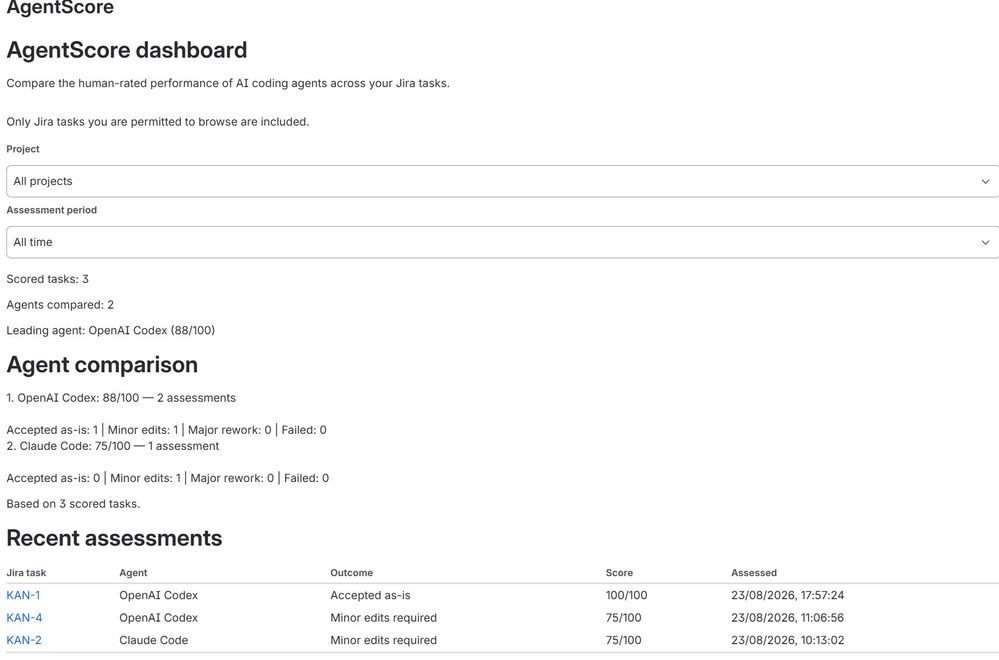The image size is (999, 660).
Task: Click the 'Accepted as-is: 1' outcome breakdown line
Action: tap(166, 430)
